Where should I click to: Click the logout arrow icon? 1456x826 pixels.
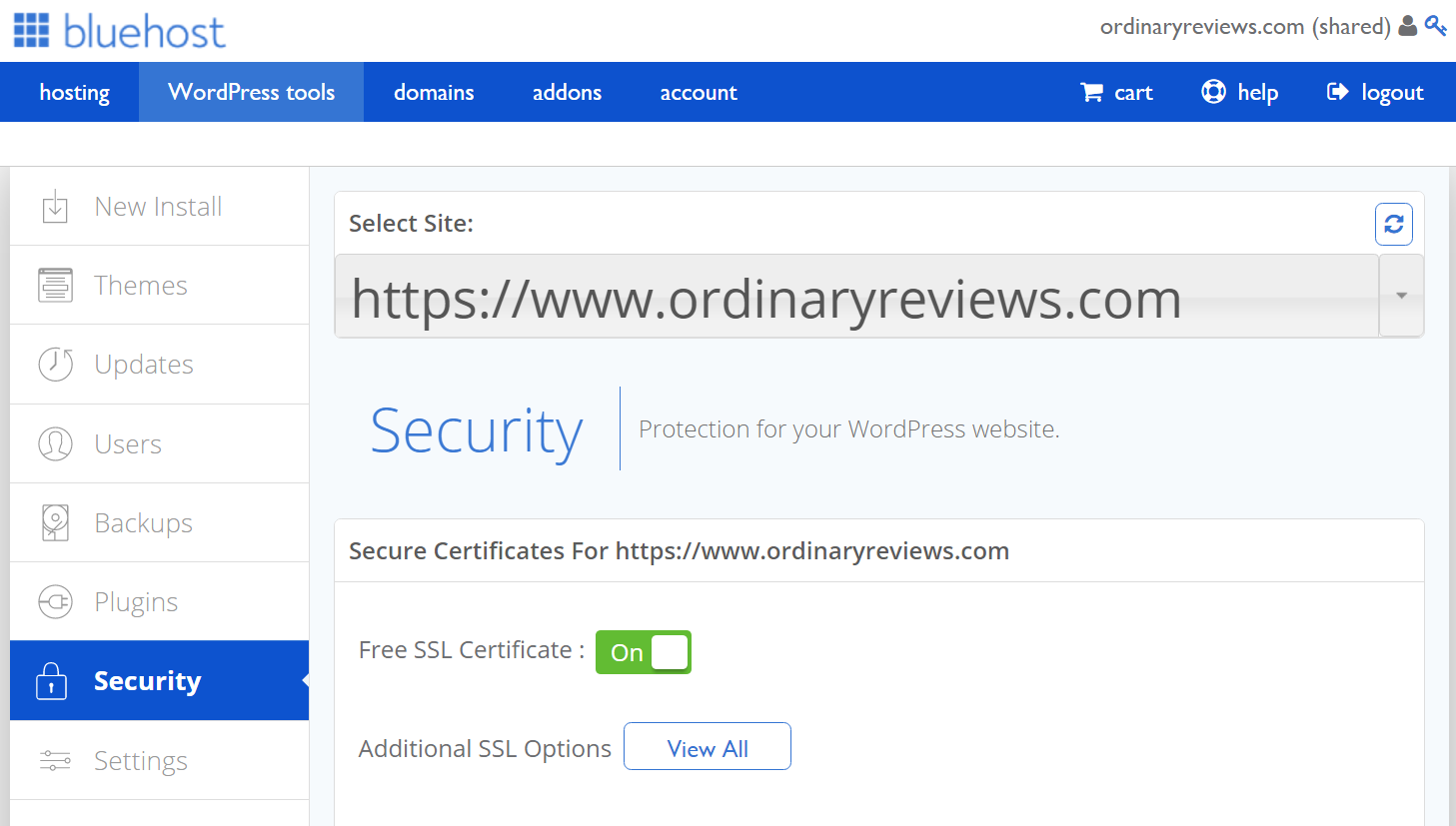click(x=1337, y=92)
